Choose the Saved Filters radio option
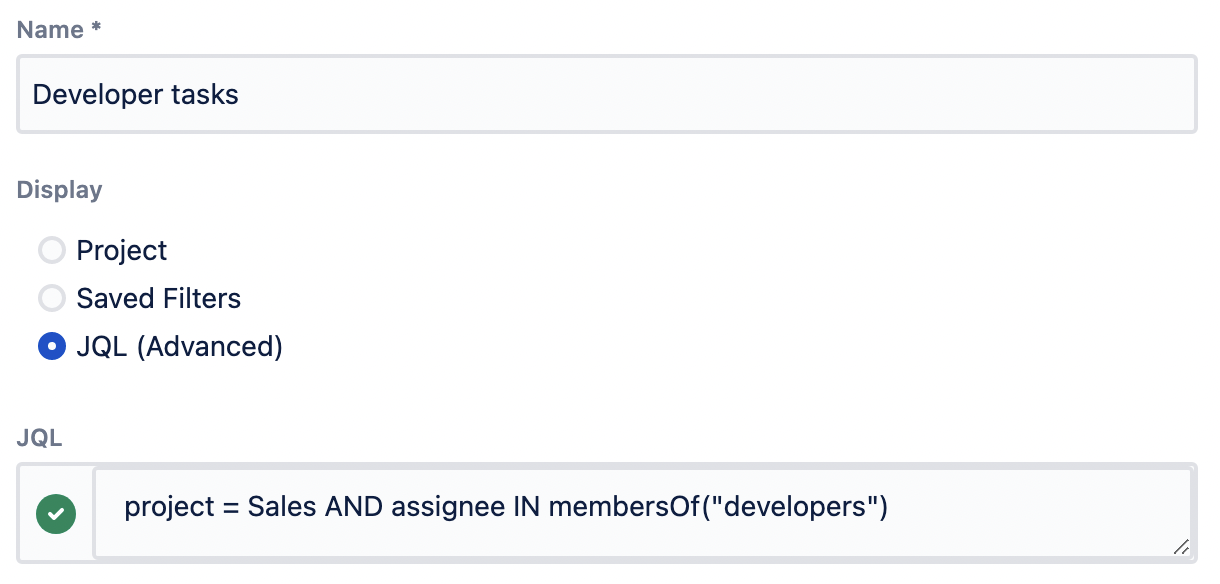Image resolution: width=1220 pixels, height=584 pixels. [51, 298]
